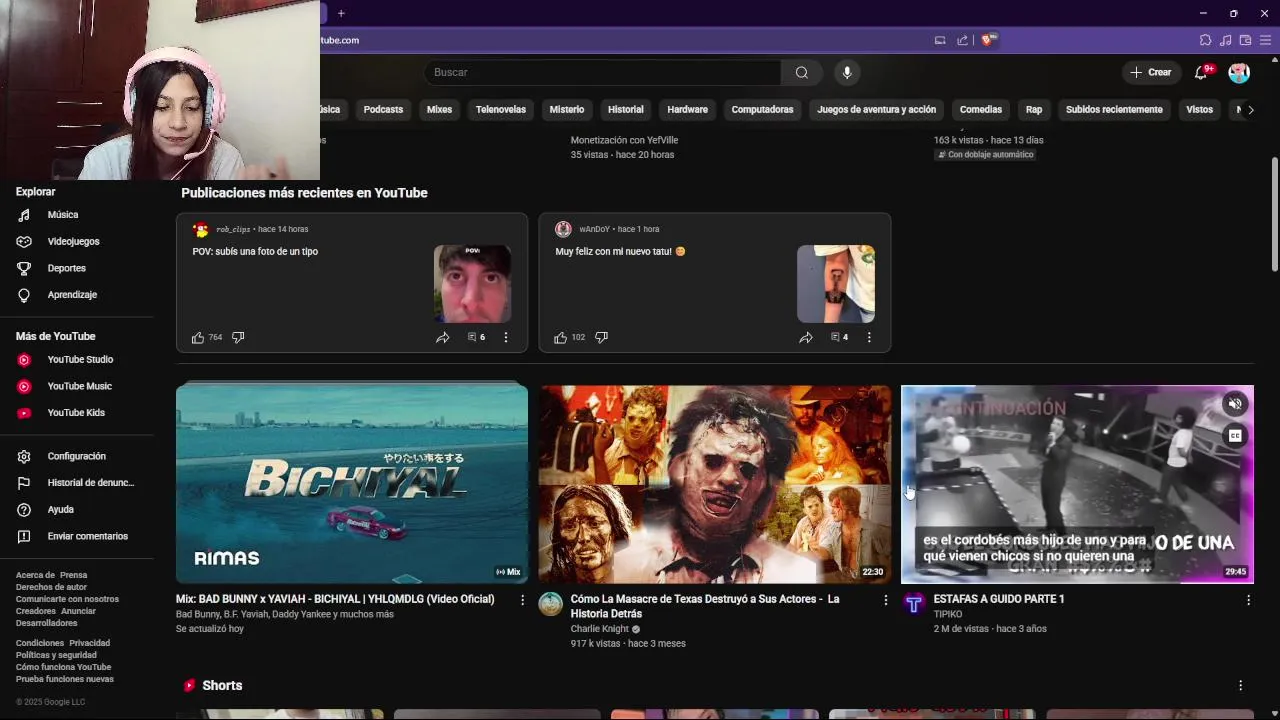The height and width of the screenshot is (720, 1280).
Task: Click the search magnifier button
Action: (802, 72)
